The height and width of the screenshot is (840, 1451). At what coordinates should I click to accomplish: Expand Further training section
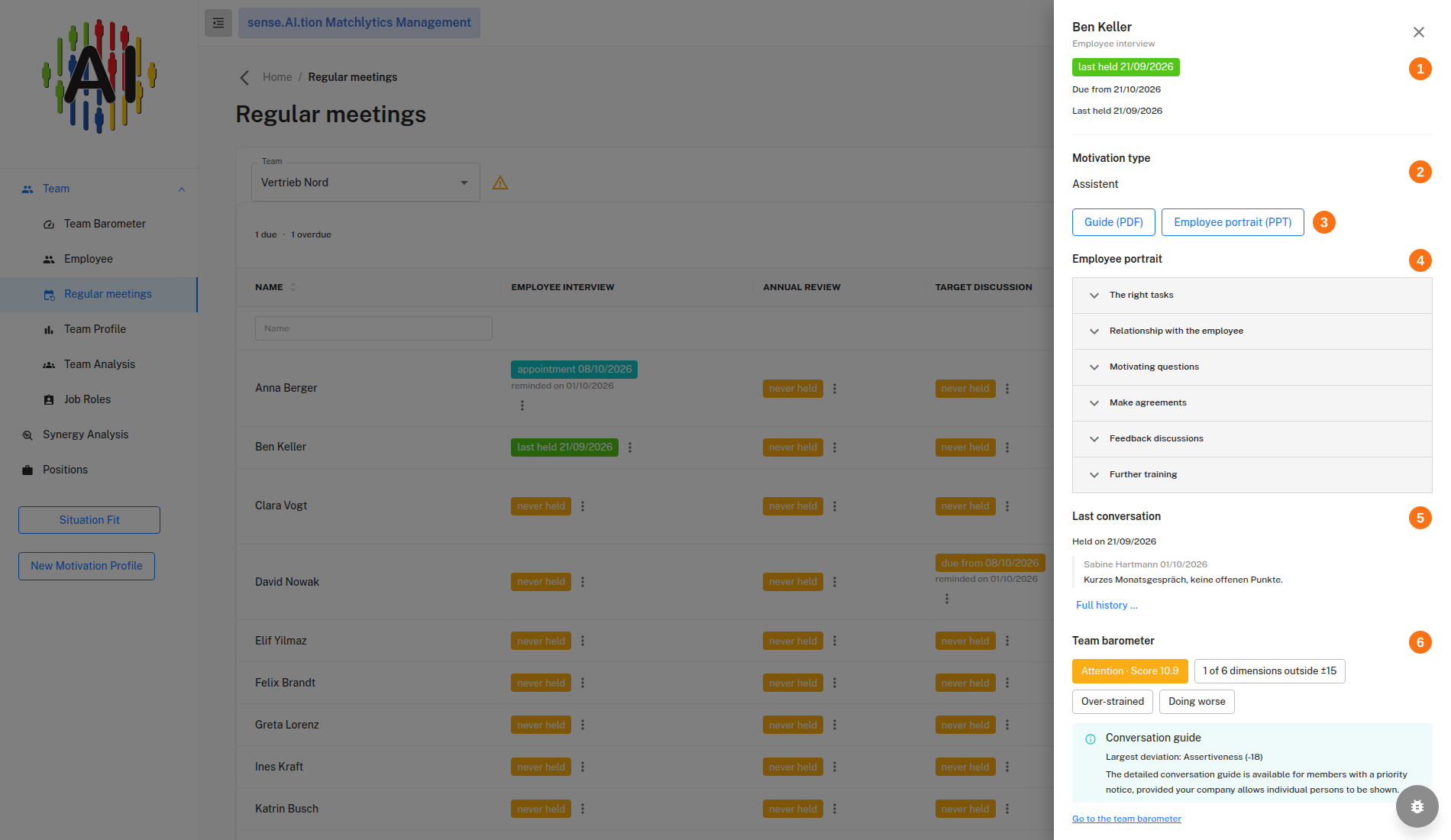[x=1252, y=475]
